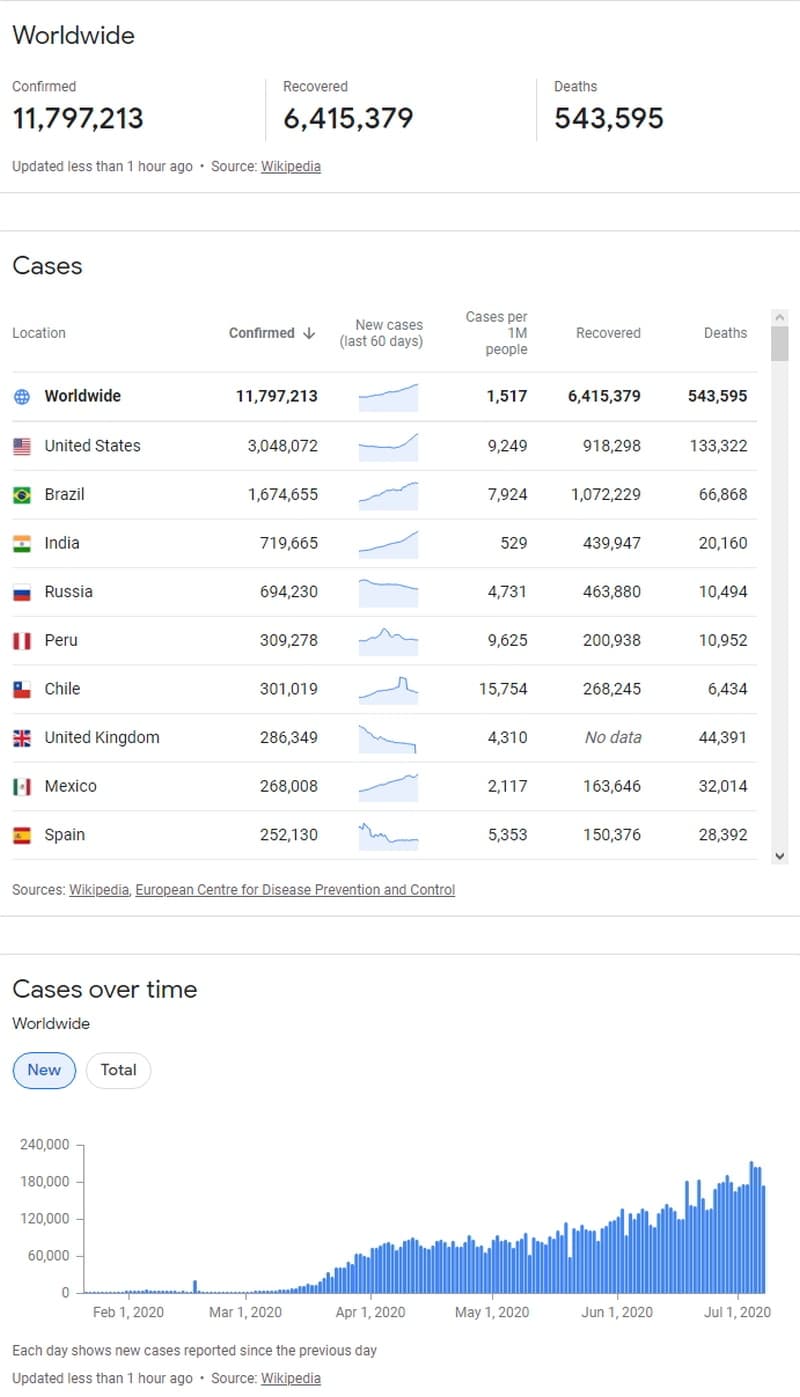800x1397 pixels.
Task: Click the Peru row in table
Action: coord(385,641)
